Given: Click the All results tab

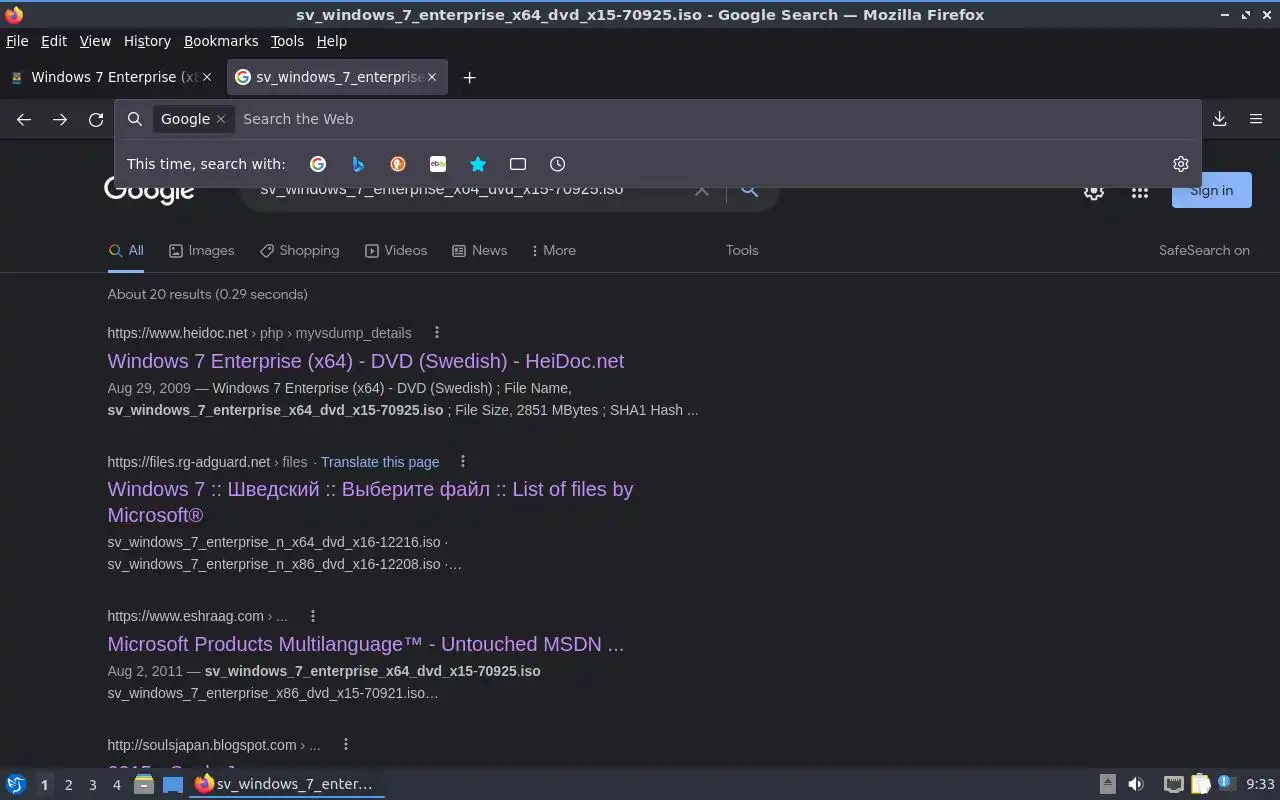Looking at the screenshot, I should point(126,251).
